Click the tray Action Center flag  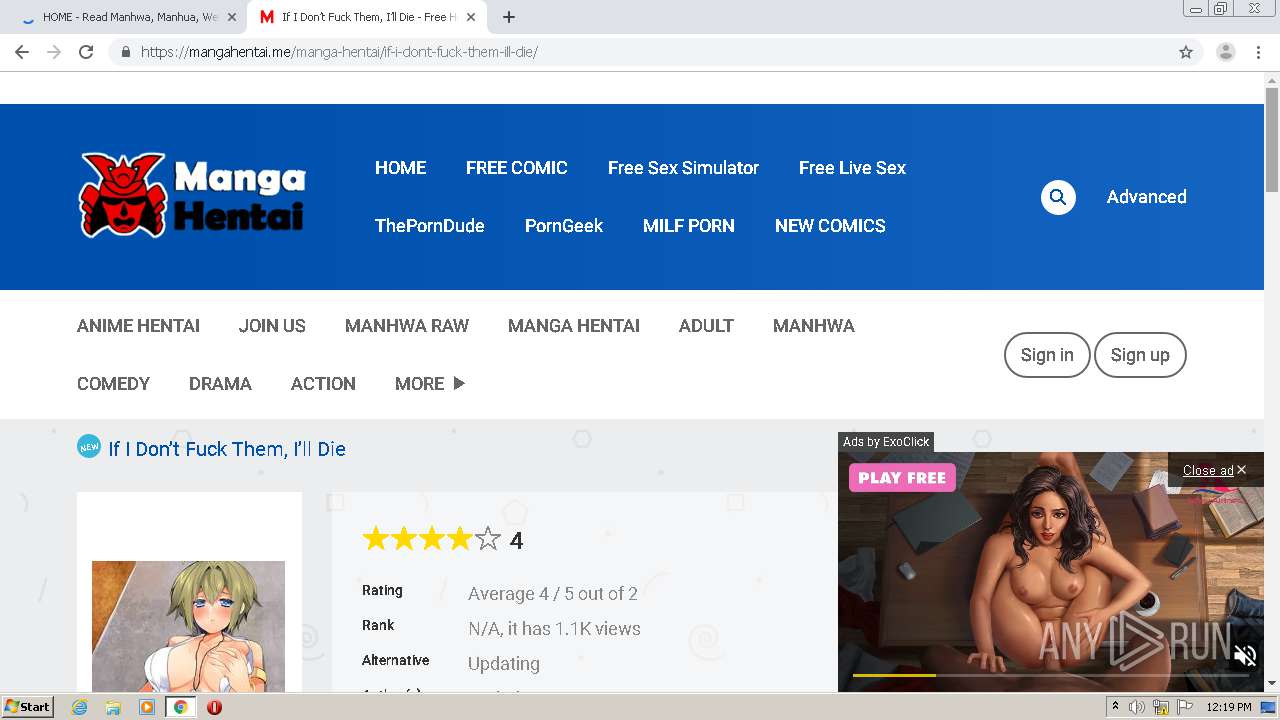(1185, 707)
